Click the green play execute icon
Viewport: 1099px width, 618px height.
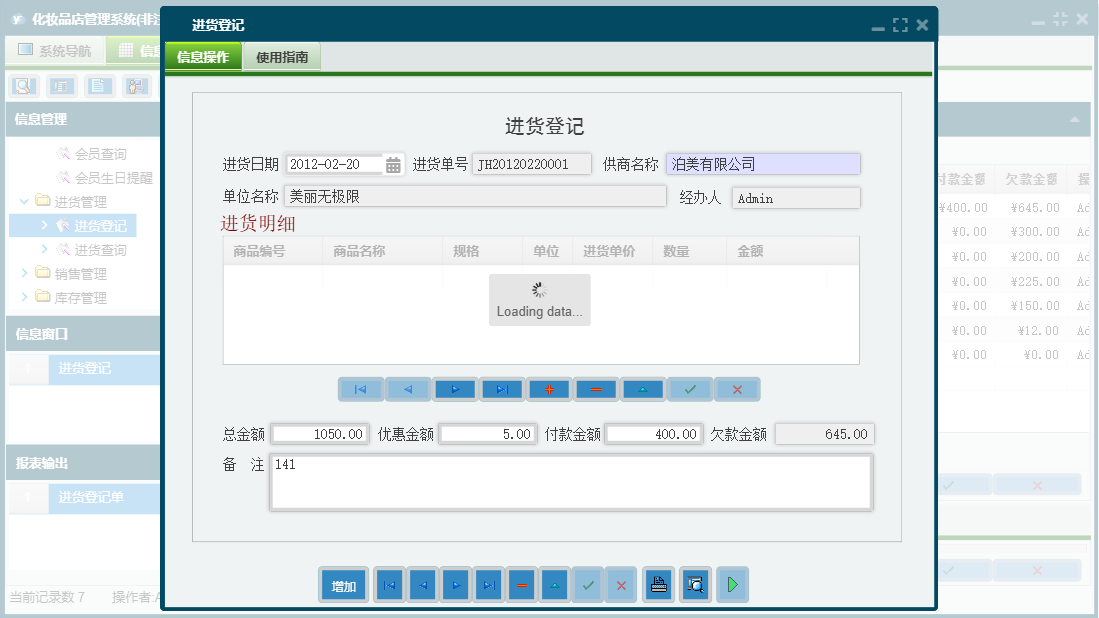coord(732,584)
